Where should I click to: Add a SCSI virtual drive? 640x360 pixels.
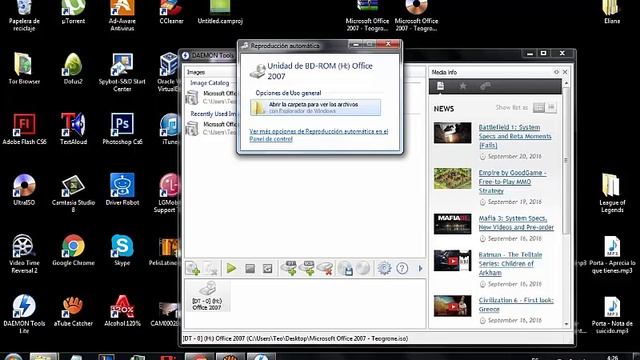tap(307, 268)
